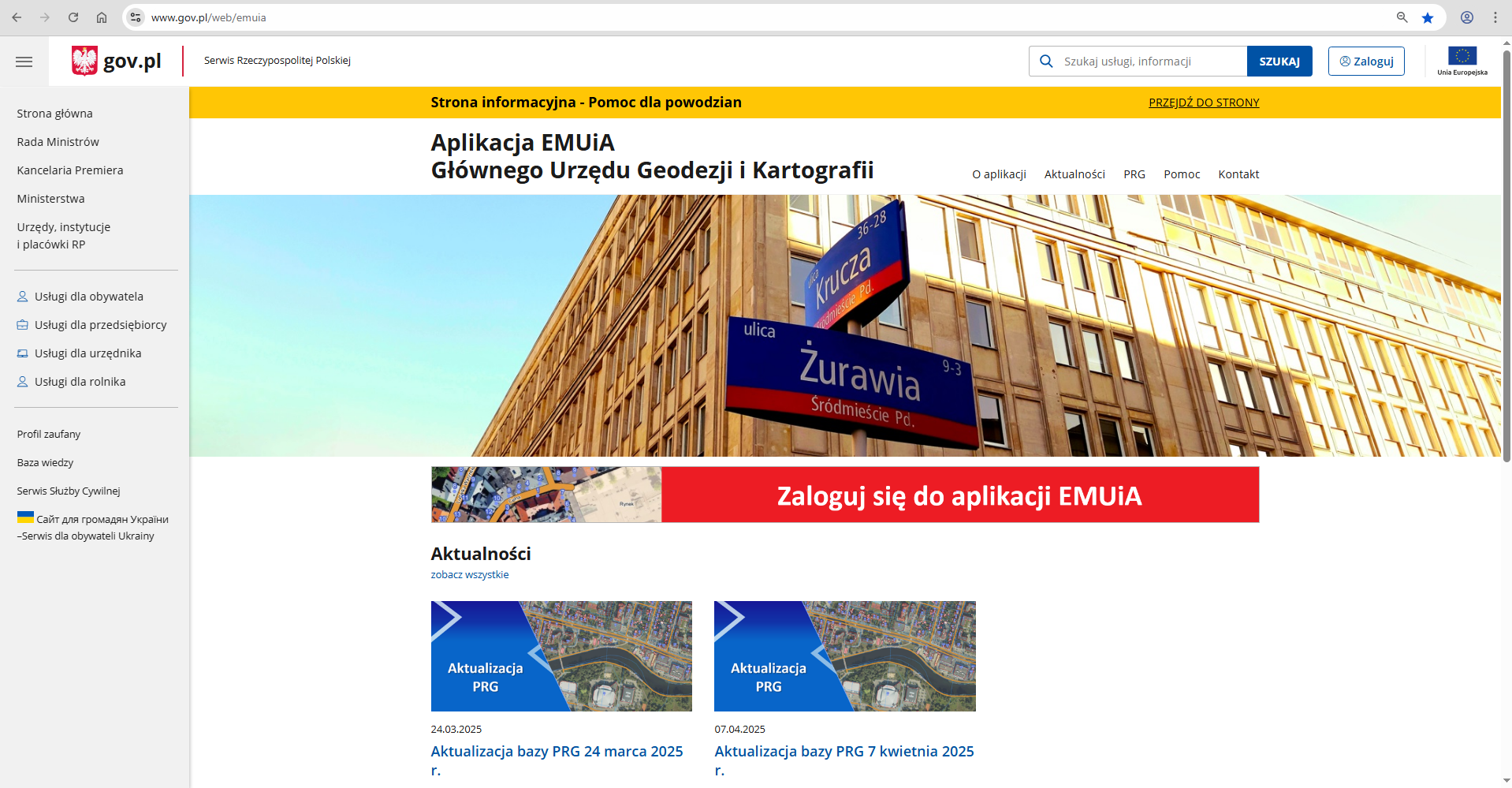This screenshot has height=788, width=1512.
Task: Open the zobacz wszystkie news link
Action: [469, 575]
